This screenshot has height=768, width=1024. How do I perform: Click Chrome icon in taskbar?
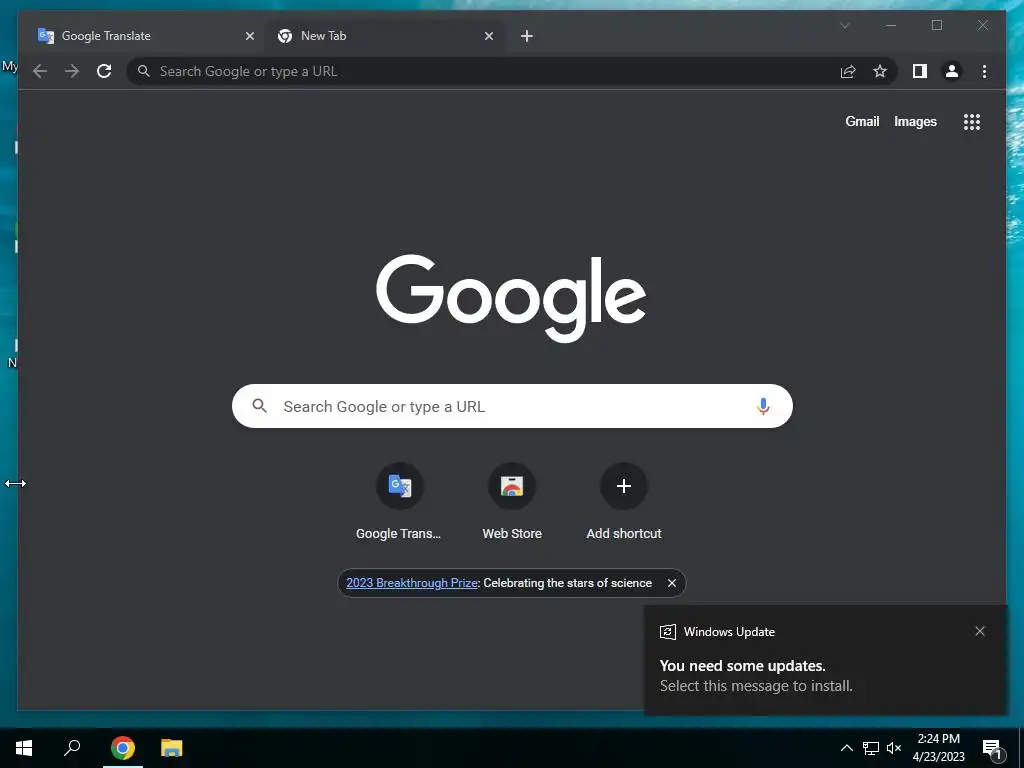(x=122, y=748)
